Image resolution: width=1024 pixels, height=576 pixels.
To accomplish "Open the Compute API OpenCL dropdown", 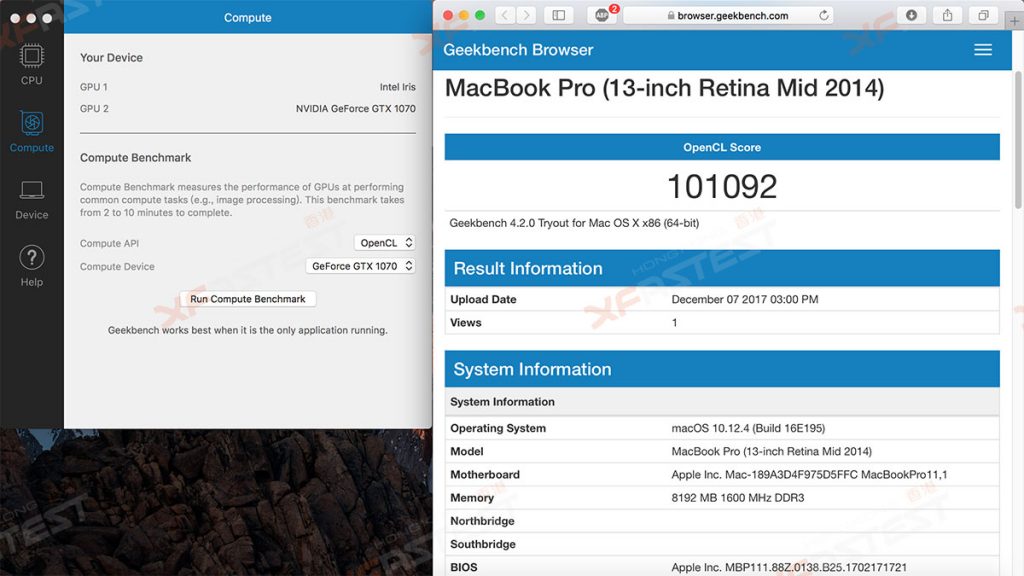I will tap(385, 243).
